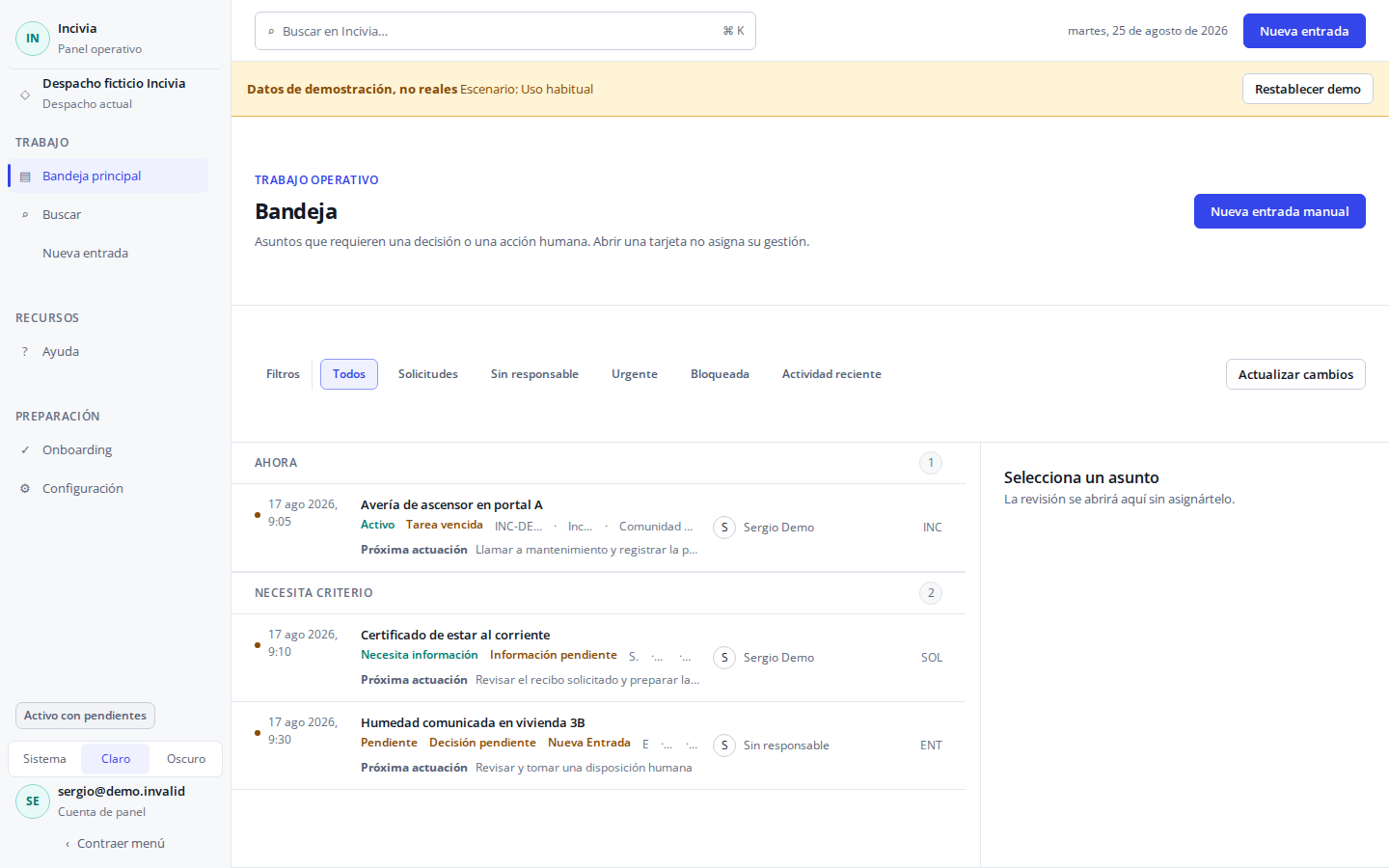The width and height of the screenshot is (1389, 868).
Task: Click the SE user avatar
Action: 33,801
